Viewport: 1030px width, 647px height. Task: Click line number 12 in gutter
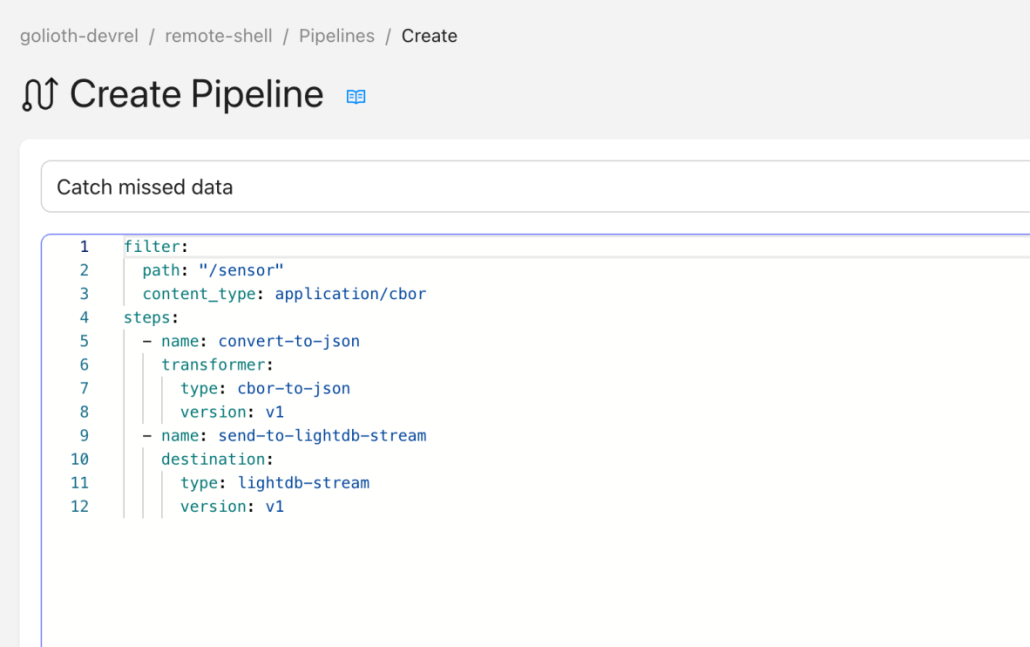pos(79,506)
